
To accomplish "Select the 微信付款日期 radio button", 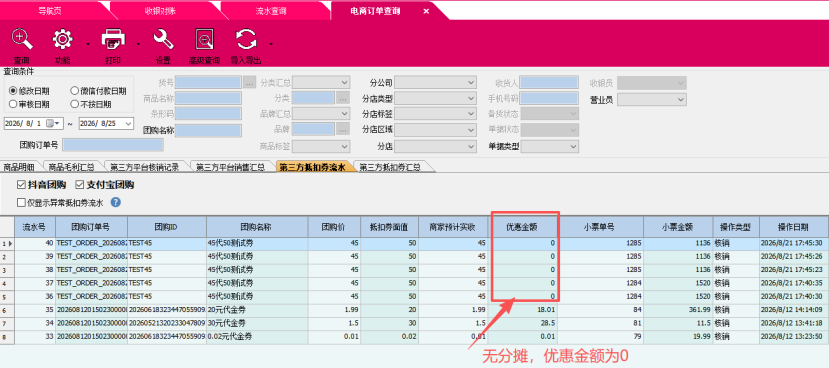I will 75,91.
